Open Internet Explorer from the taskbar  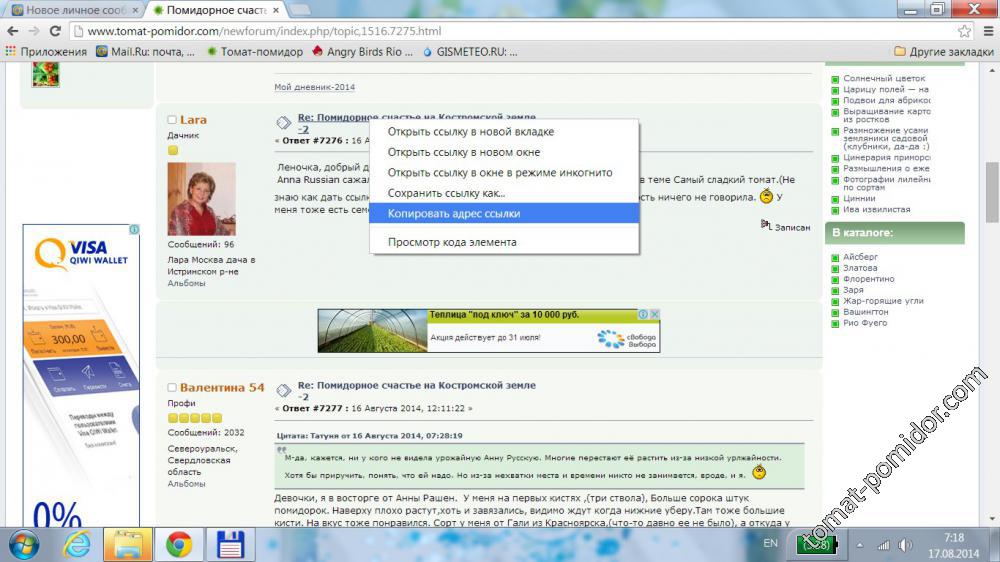[76, 545]
